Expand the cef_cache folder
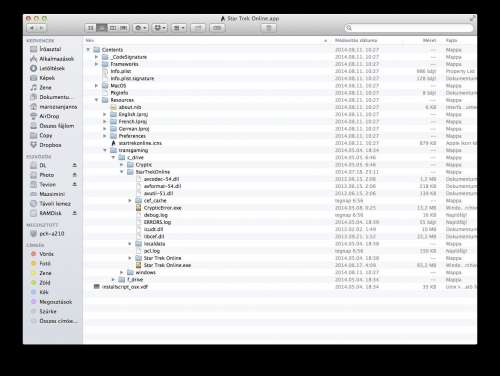 (130, 201)
